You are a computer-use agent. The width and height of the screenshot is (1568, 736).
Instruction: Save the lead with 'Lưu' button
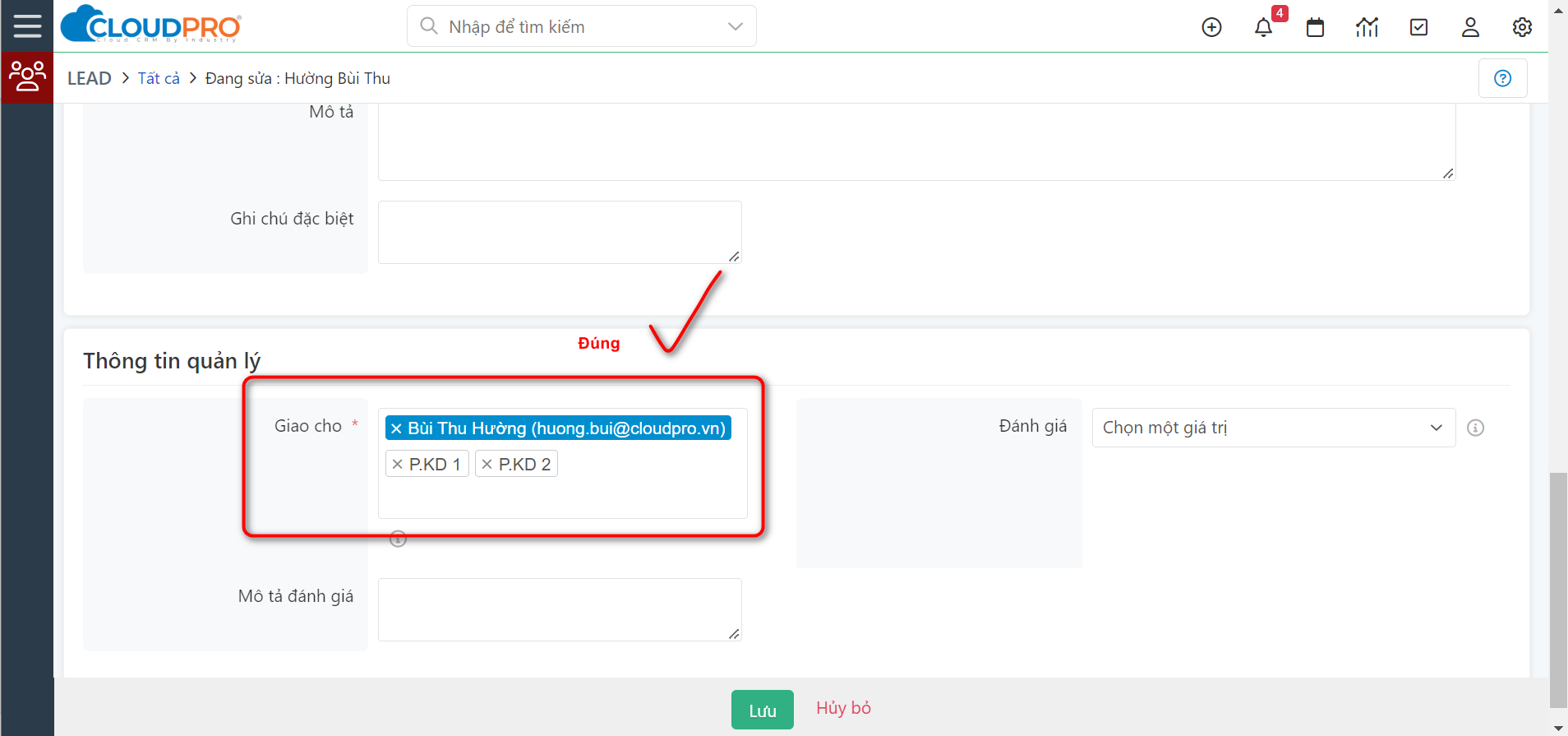(763, 710)
